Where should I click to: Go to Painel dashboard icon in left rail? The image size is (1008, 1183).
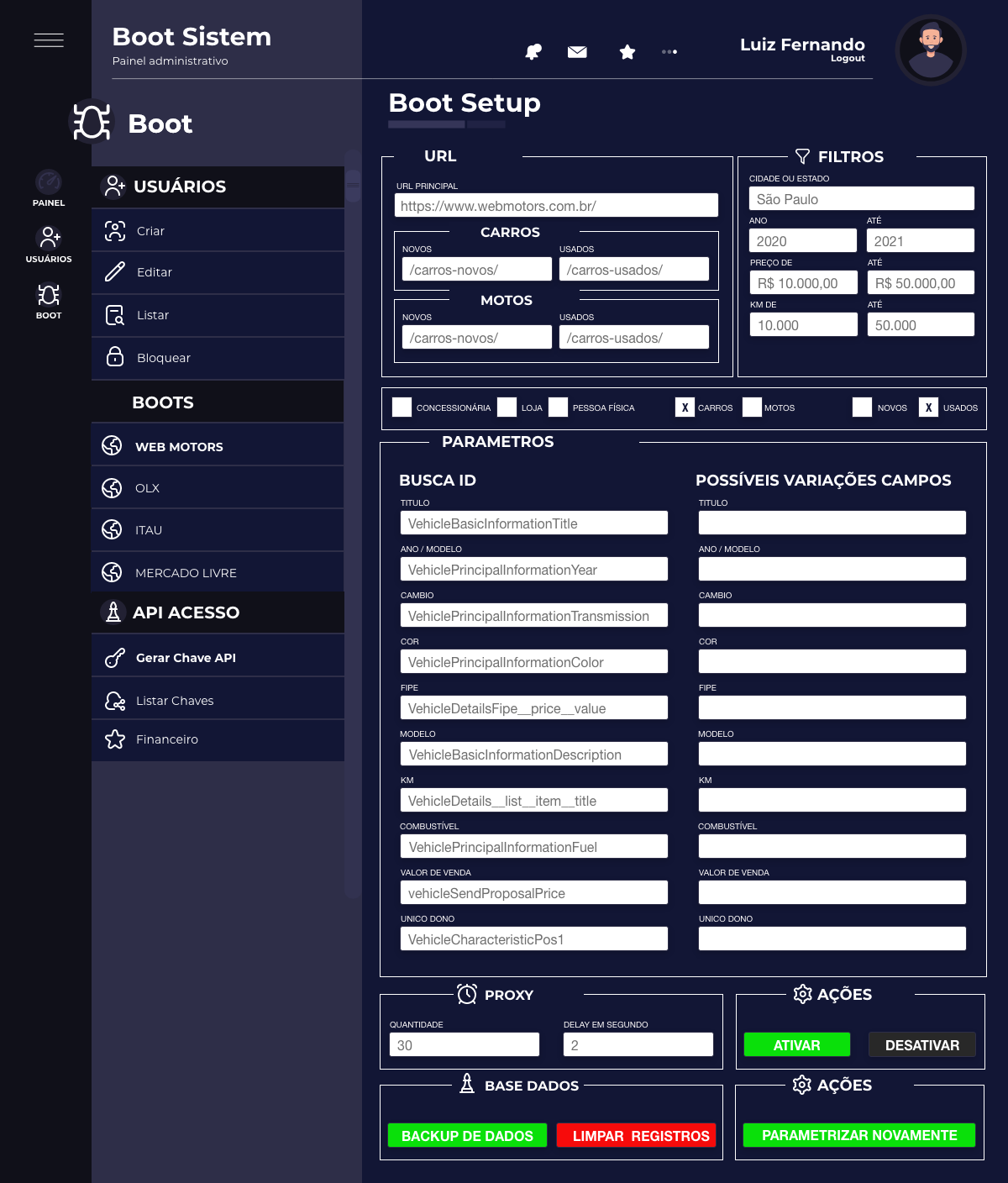pyautogui.click(x=49, y=181)
